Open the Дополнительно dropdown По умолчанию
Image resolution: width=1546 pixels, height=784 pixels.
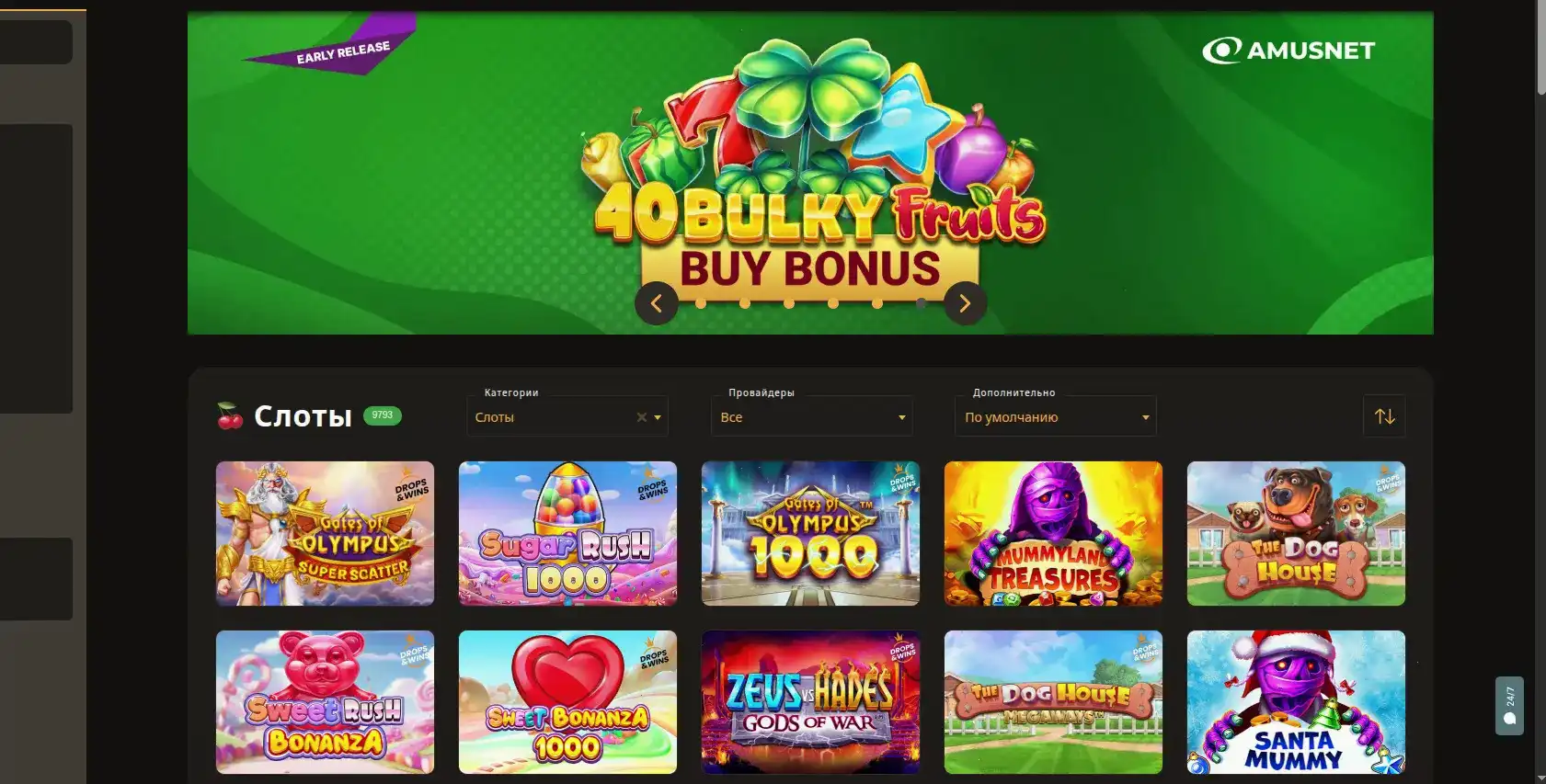point(1056,416)
